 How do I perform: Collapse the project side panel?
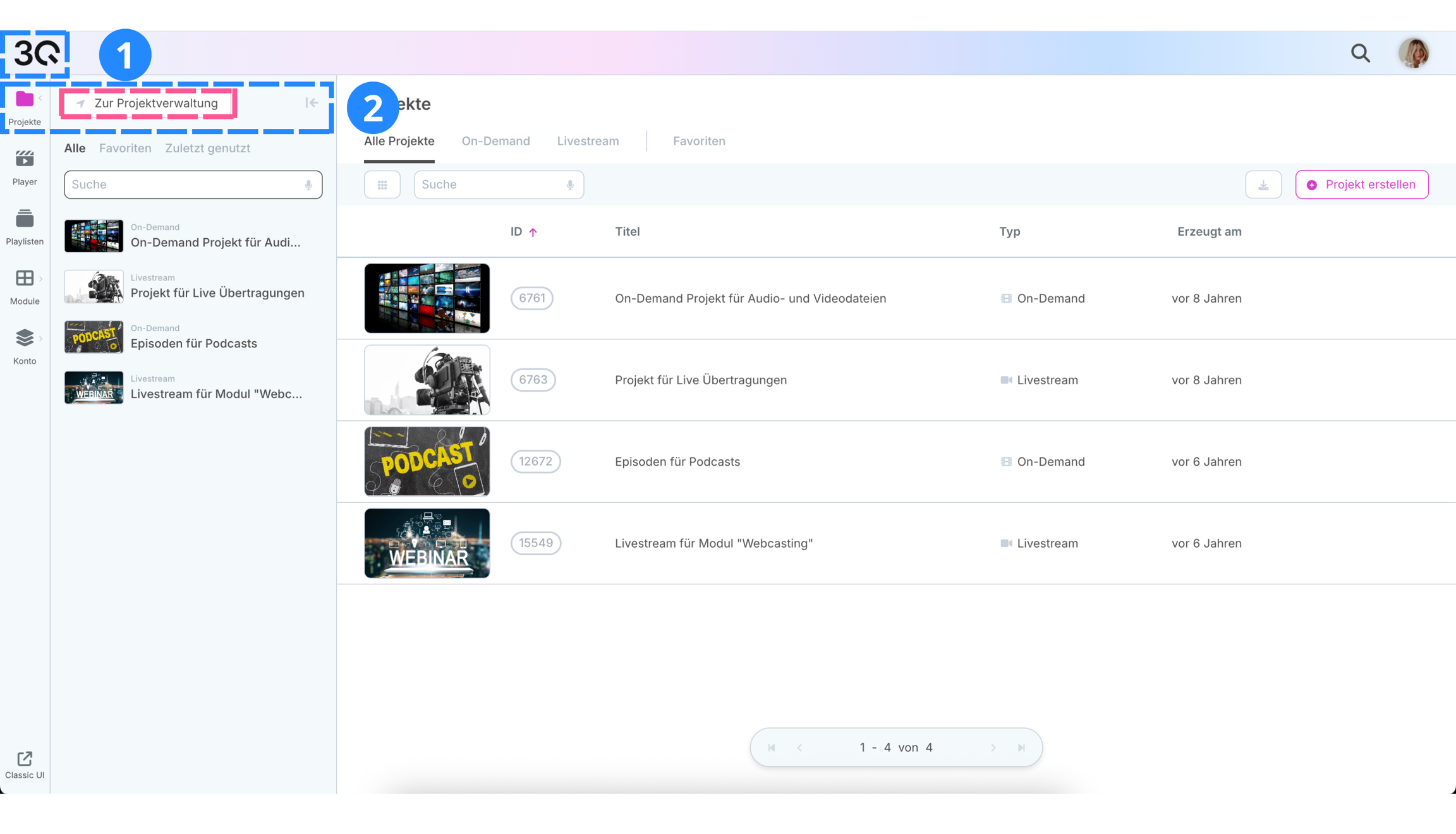pos(312,102)
